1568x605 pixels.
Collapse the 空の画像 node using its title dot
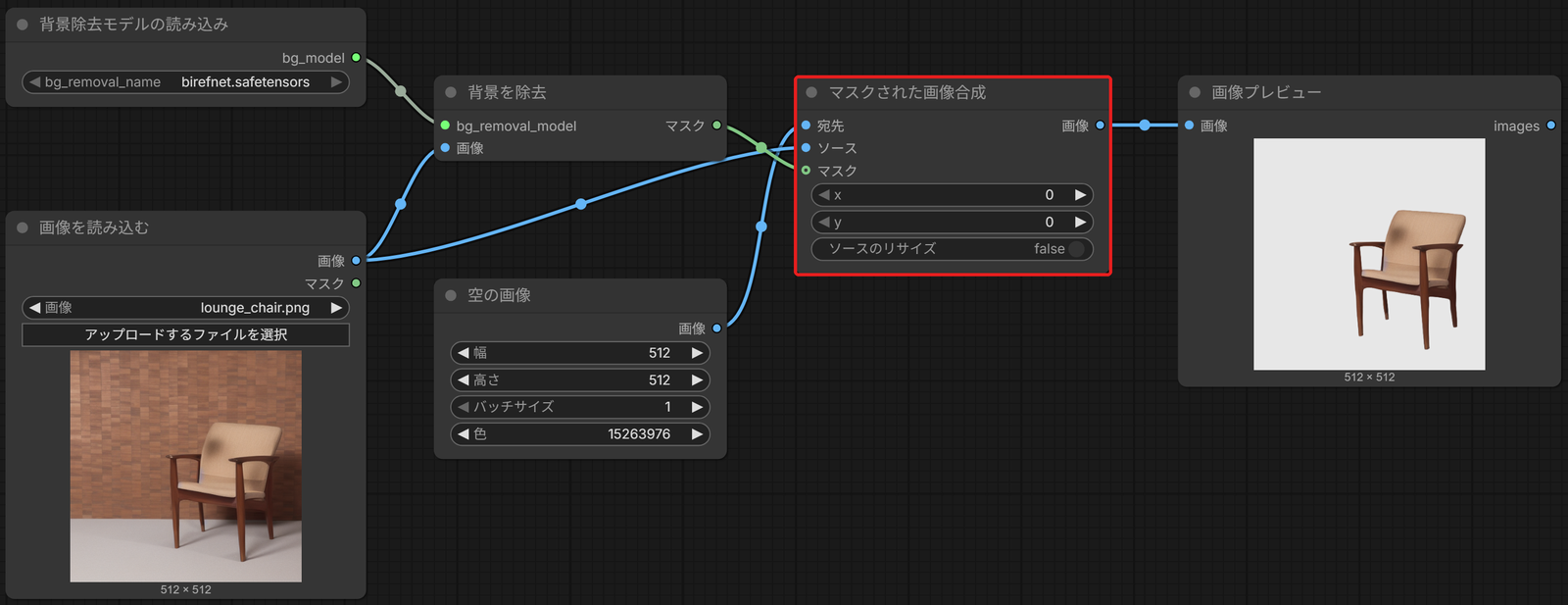pyautogui.click(x=451, y=295)
